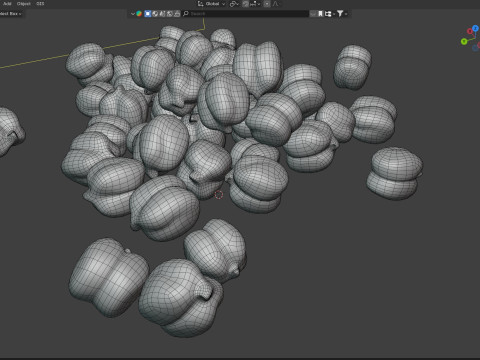Select the highlighted blue square mode icon
The width and height of the screenshot is (480, 360).
point(148,14)
